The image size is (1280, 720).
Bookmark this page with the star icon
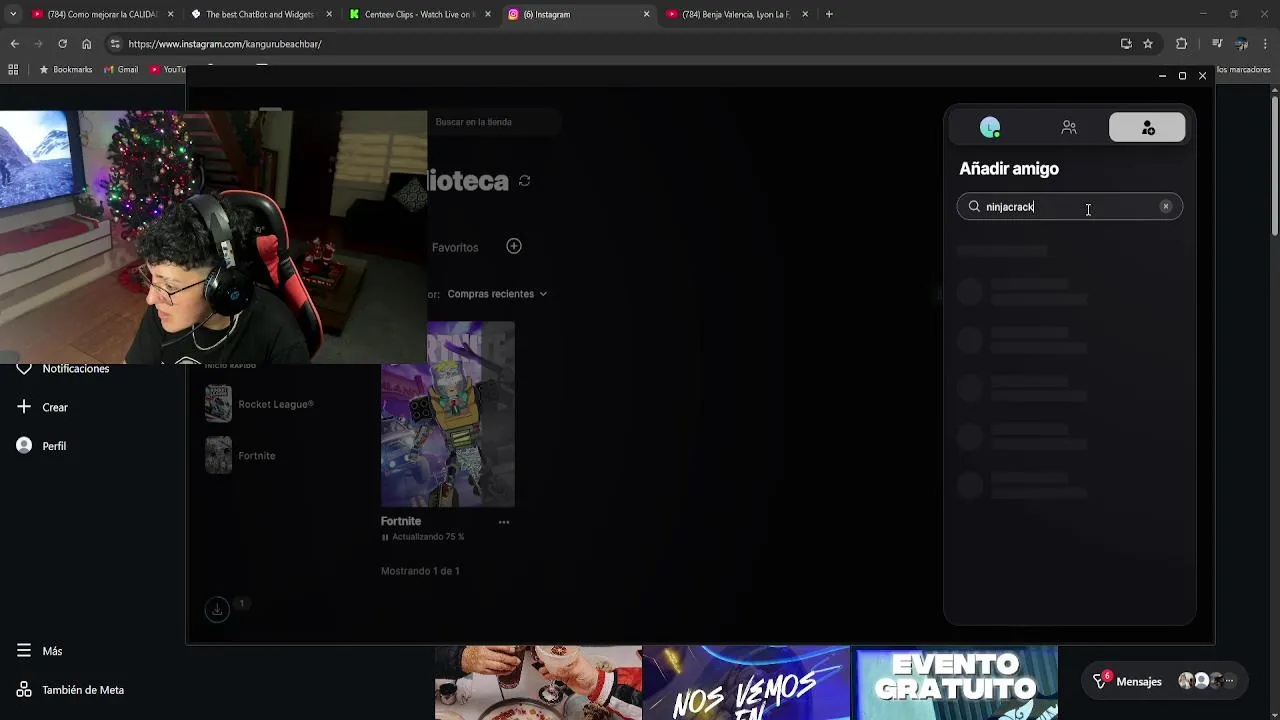point(1148,44)
